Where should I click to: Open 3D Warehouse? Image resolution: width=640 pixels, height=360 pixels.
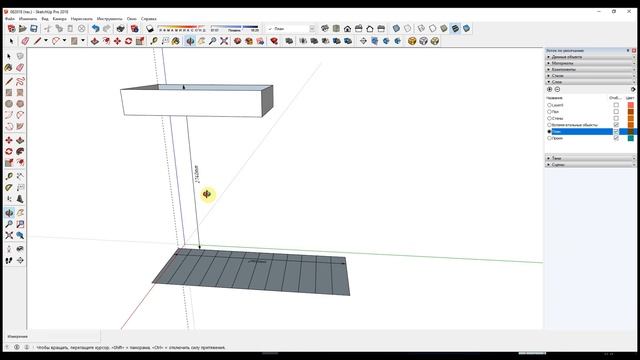[x=238, y=41]
